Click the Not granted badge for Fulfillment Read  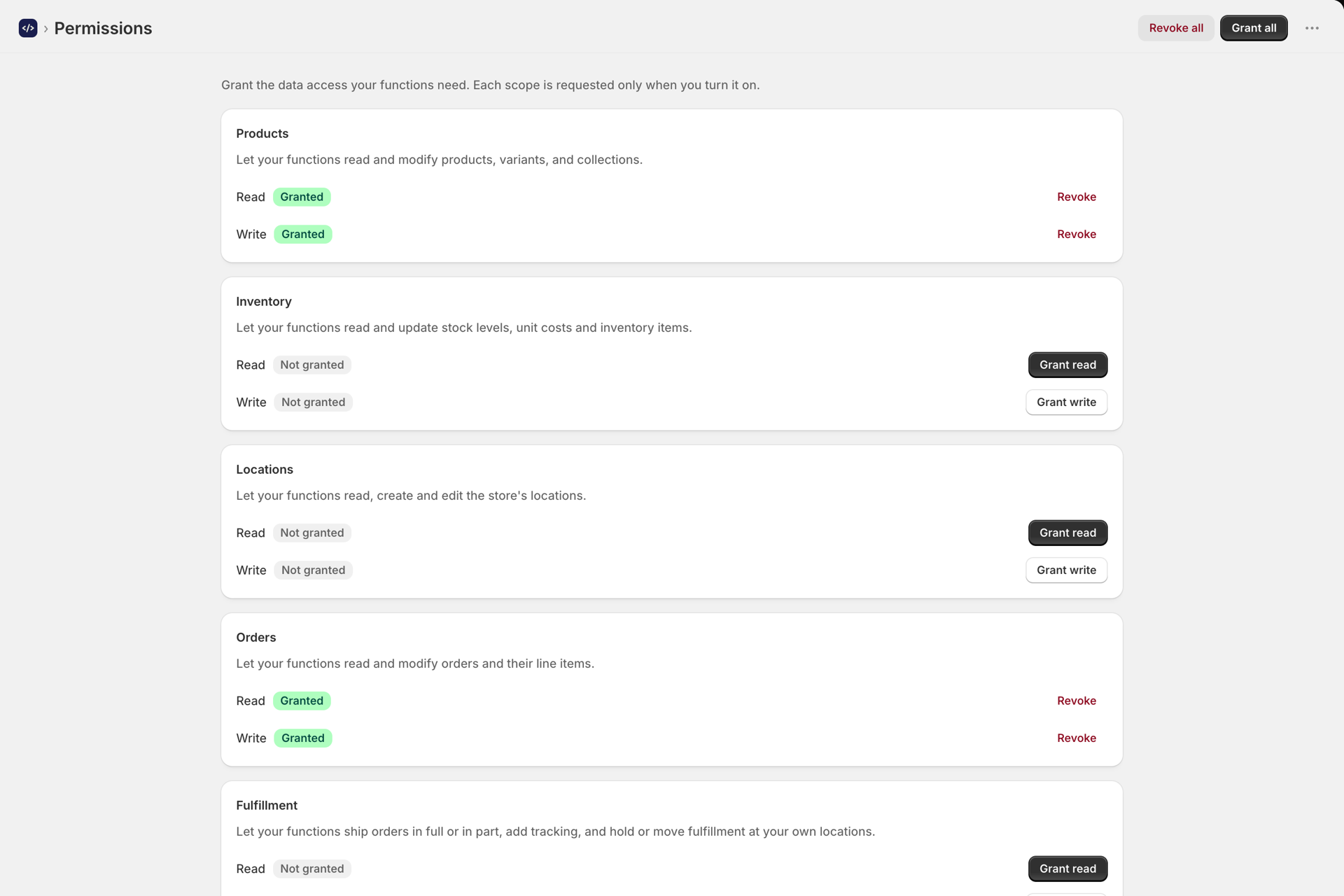[x=312, y=869]
